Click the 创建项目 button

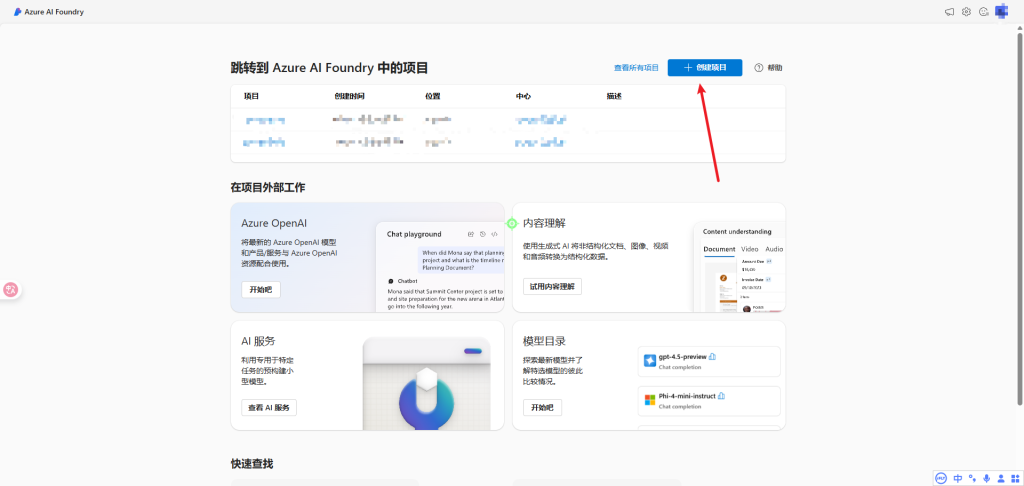(x=705, y=67)
